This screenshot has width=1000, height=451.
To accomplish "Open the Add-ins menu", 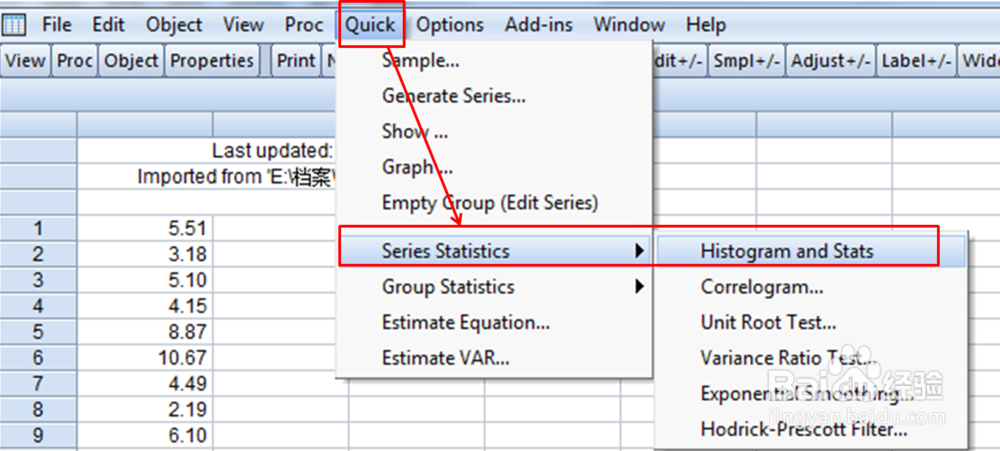I will tap(539, 24).
